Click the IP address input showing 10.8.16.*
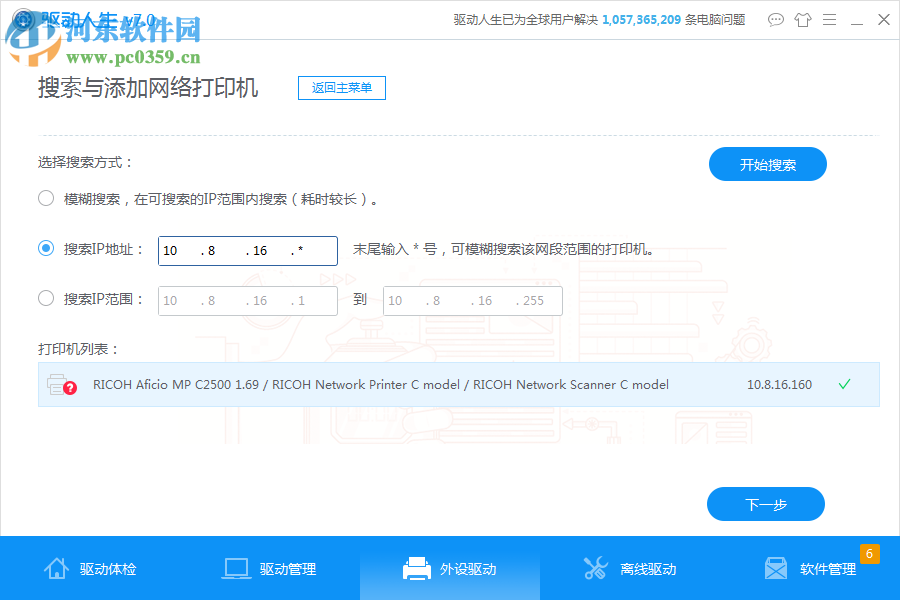Image resolution: width=900 pixels, height=600 pixels. point(246,250)
